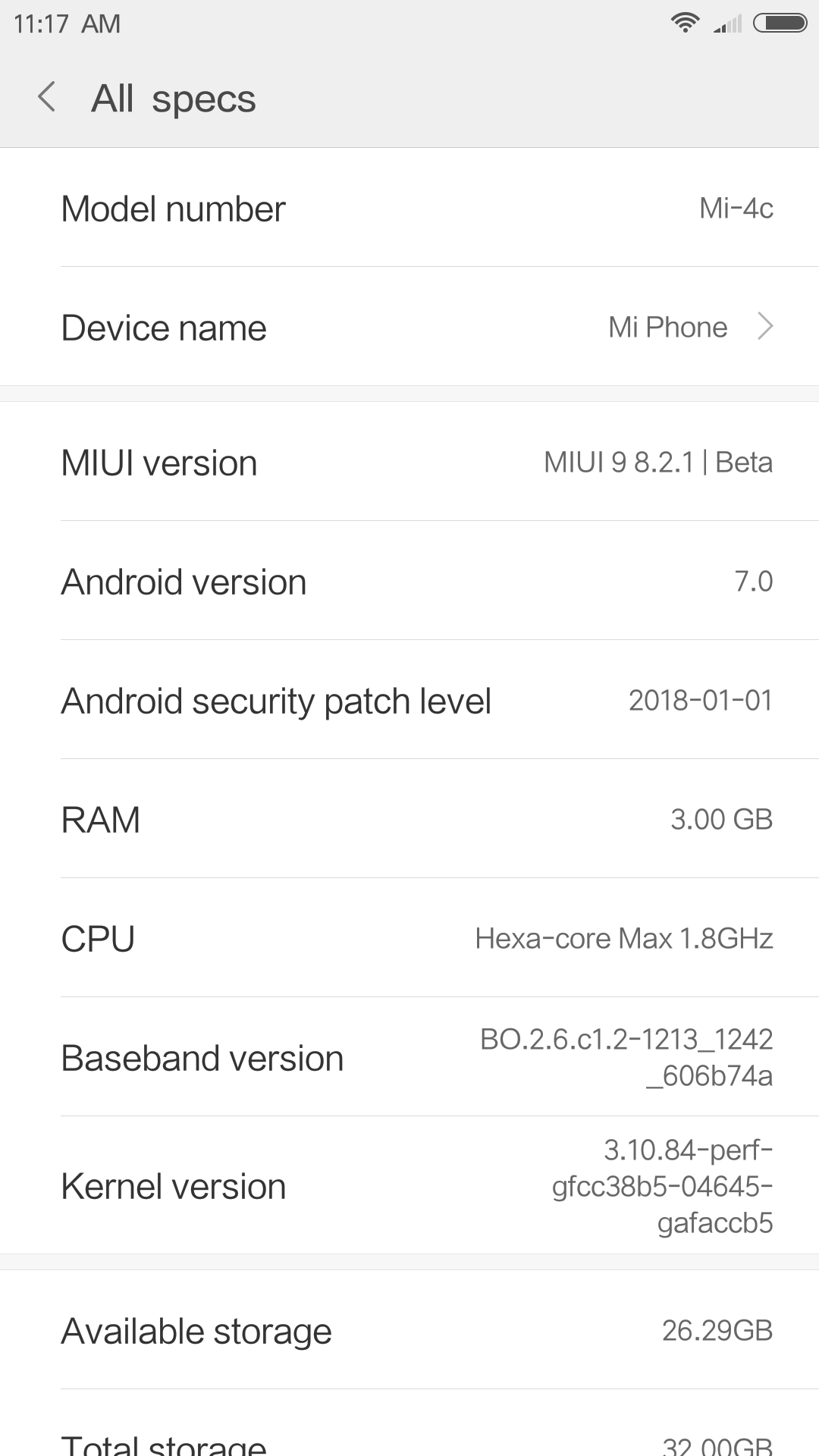
Task: Select the Baseband version entry
Action: click(x=409, y=1058)
